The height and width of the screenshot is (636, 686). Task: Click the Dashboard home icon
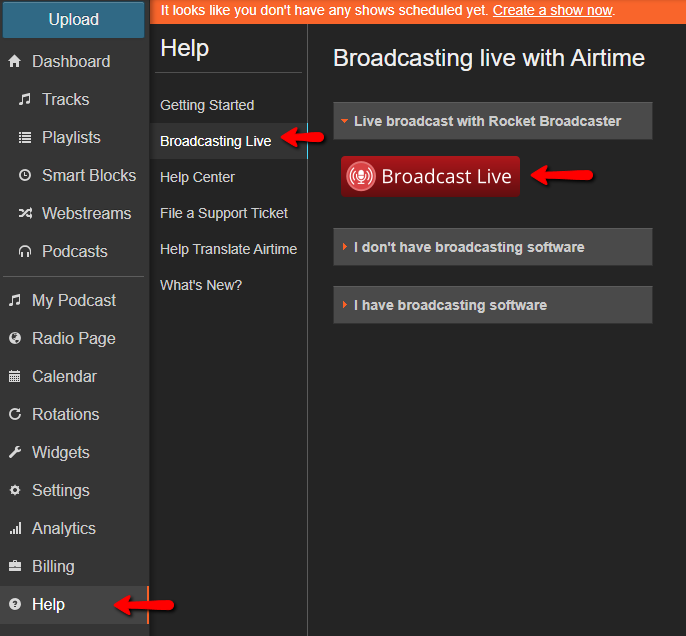click(x=14, y=61)
